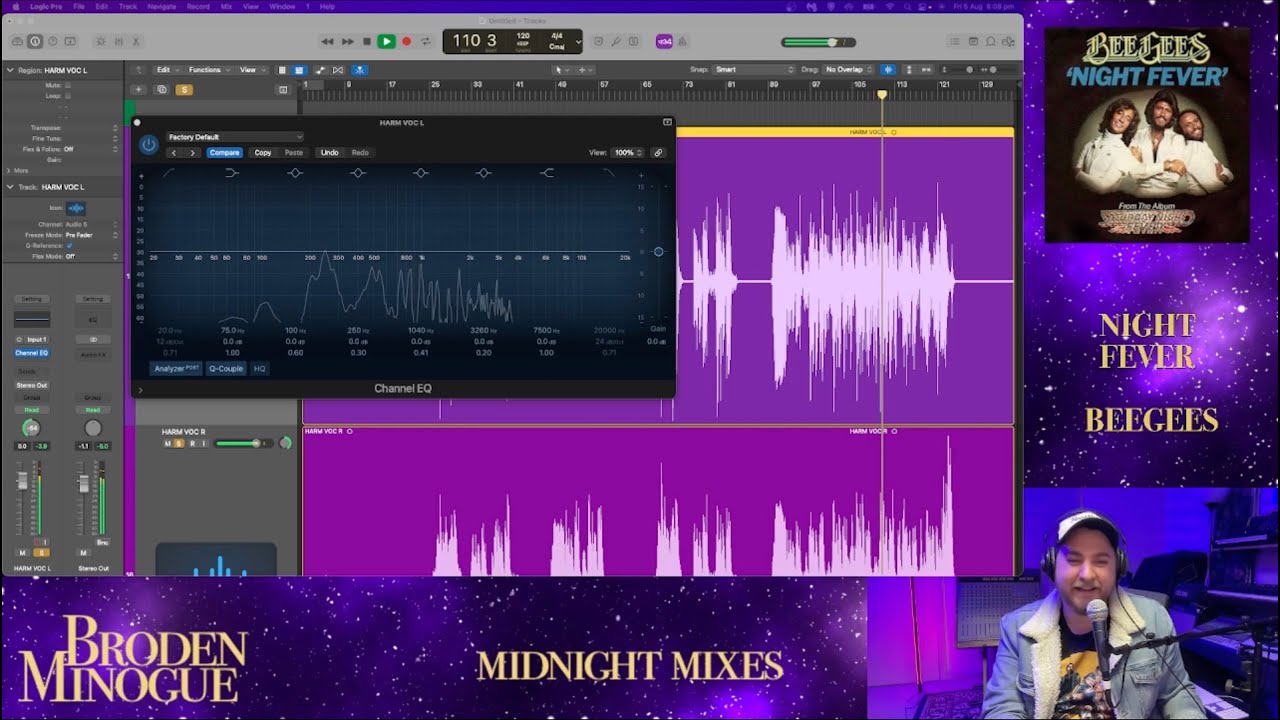Viewport: 1280px width, 720px height.
Task: Click Redo in the Channel EQ header
Action: 360,153
